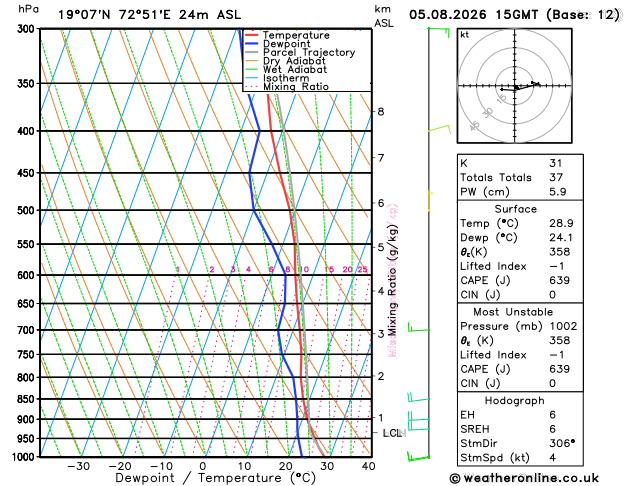Click the gray Parcel Trajectory line sample
The width and height of the screenshot is (629, 486).
coord(252,53)
